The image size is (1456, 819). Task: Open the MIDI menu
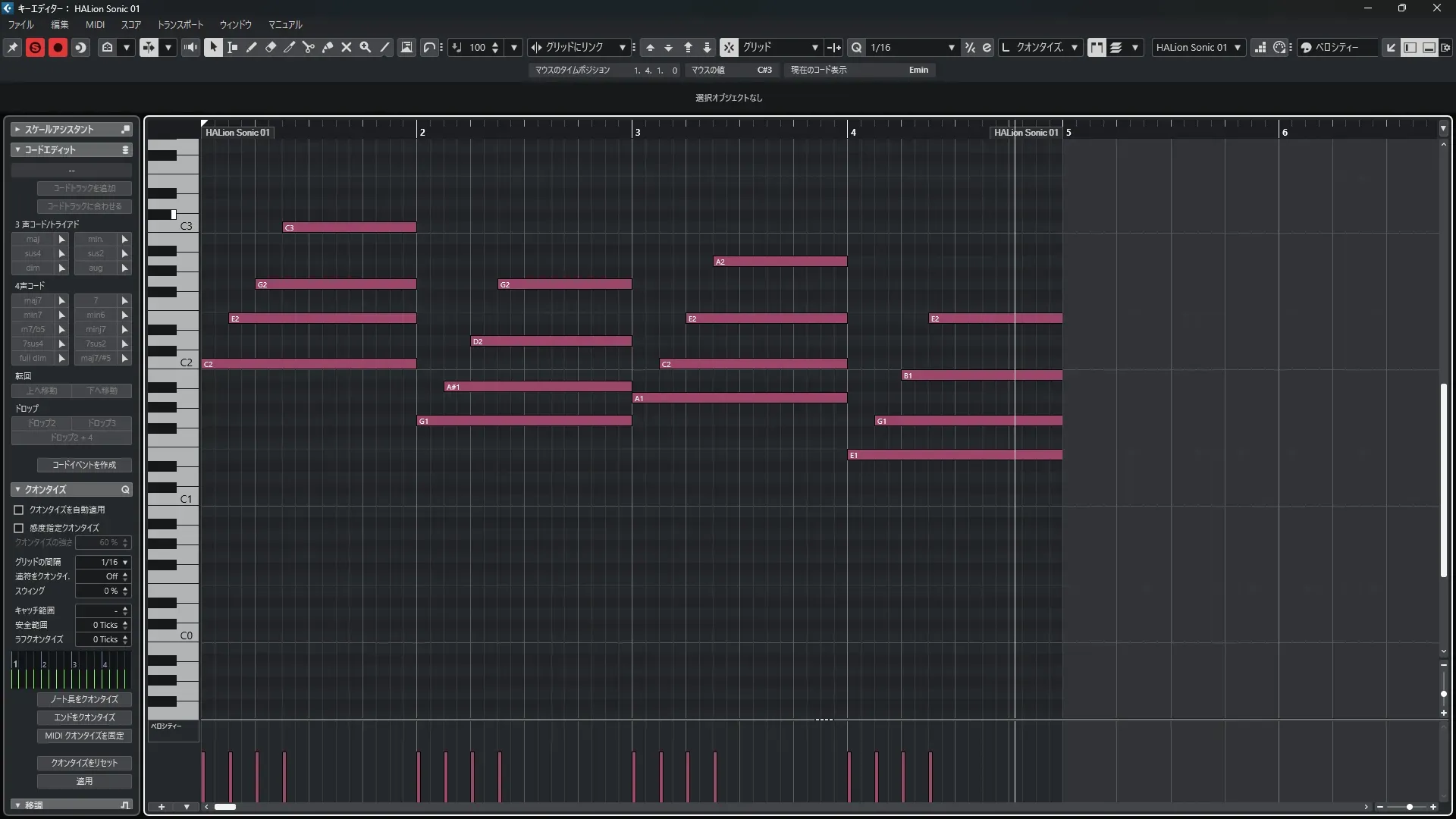pyautogui.click(x=95, y=24)
